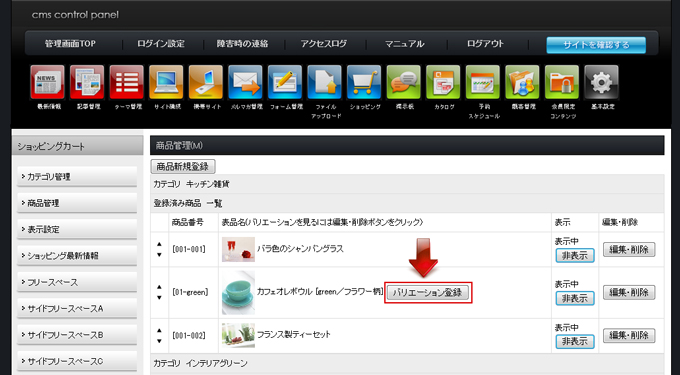This screenshot has width=680, height=375.
Task: Select アクセスログ in the top menu
Action: (324, 44)
